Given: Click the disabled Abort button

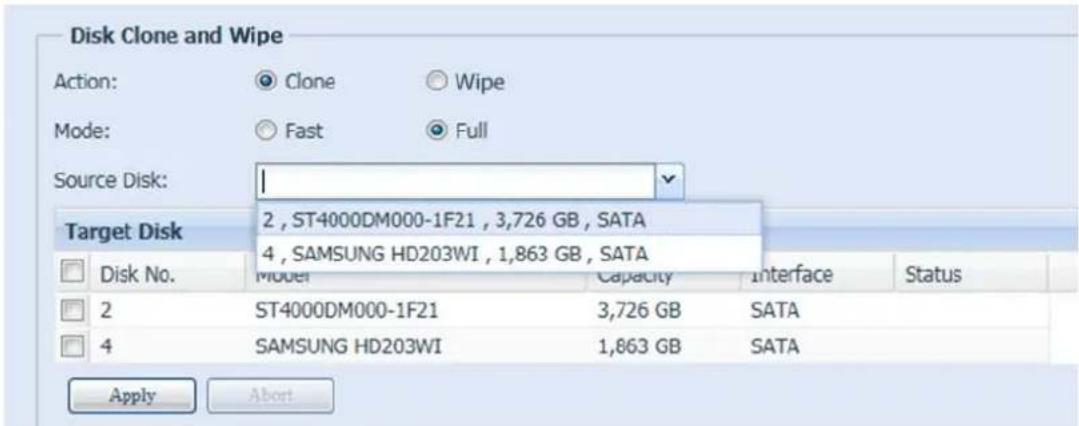Looking at the screenshot, I should 270,396.
